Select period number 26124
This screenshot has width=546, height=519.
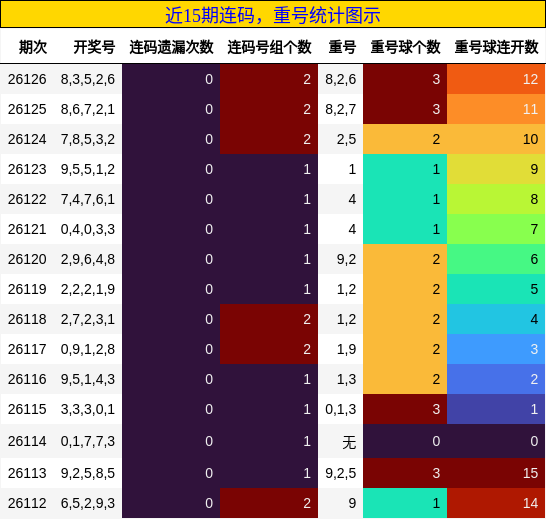coord(27,139)
